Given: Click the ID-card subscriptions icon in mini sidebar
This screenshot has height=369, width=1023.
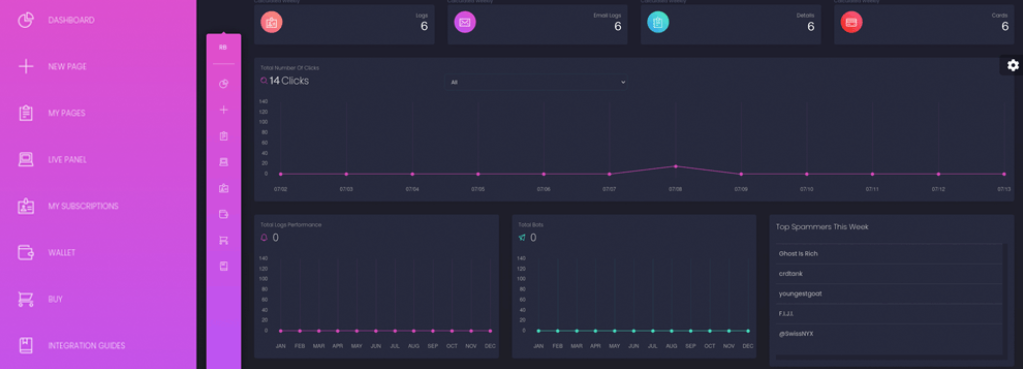Looking at the screenshot, I should (224, 188).
